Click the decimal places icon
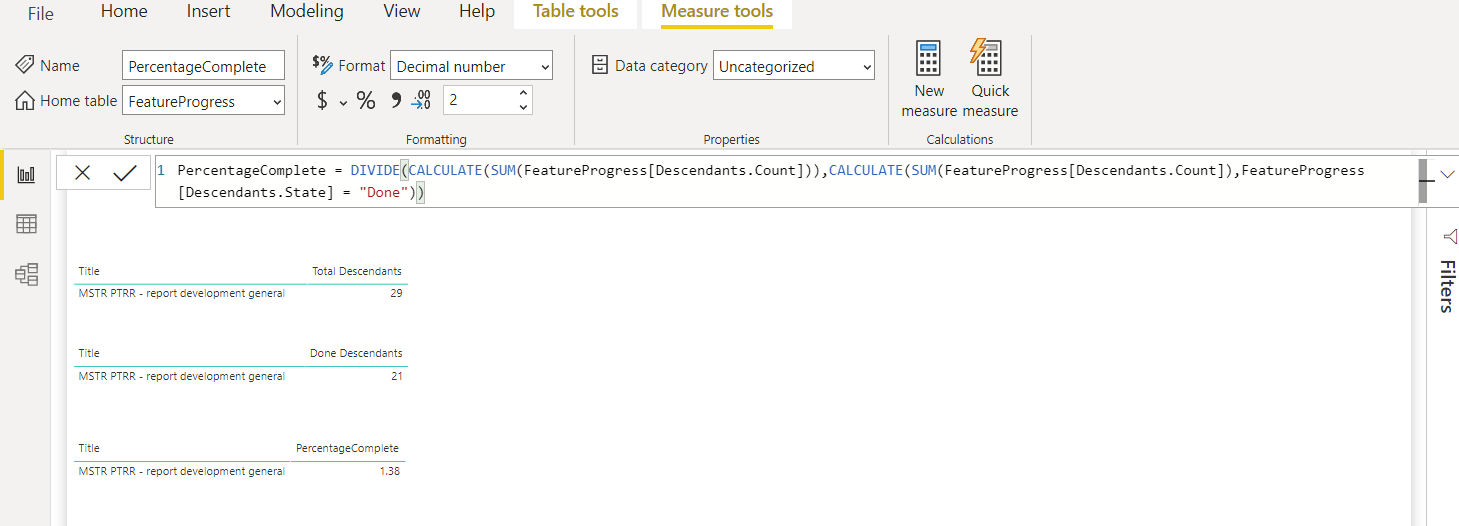Screen dimensions: 1459x526 pos(422,99)
